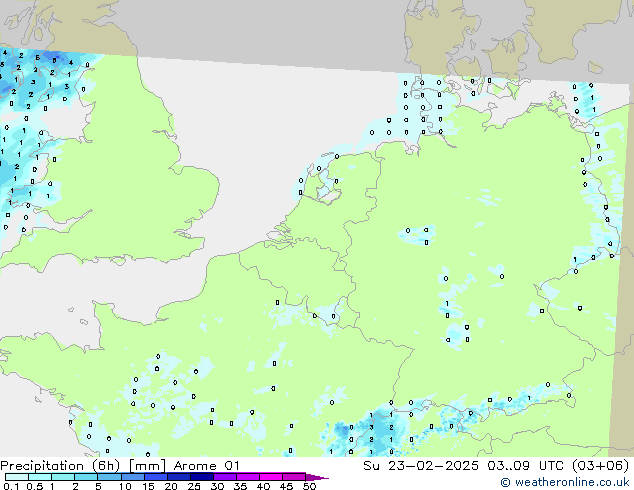Select the 45–50 mm legend swatch
The height and width of the screenshot is (490, 634).
294,477
